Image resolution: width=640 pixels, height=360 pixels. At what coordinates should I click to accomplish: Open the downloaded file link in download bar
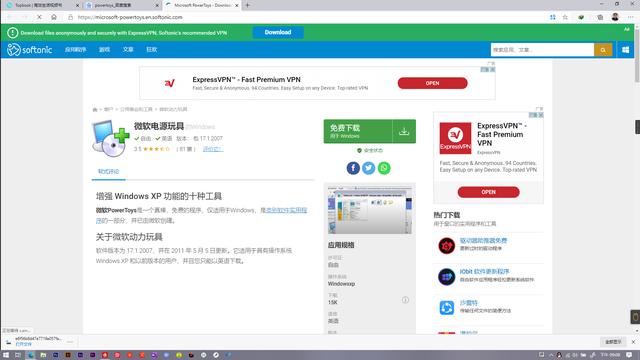(23, 344)
